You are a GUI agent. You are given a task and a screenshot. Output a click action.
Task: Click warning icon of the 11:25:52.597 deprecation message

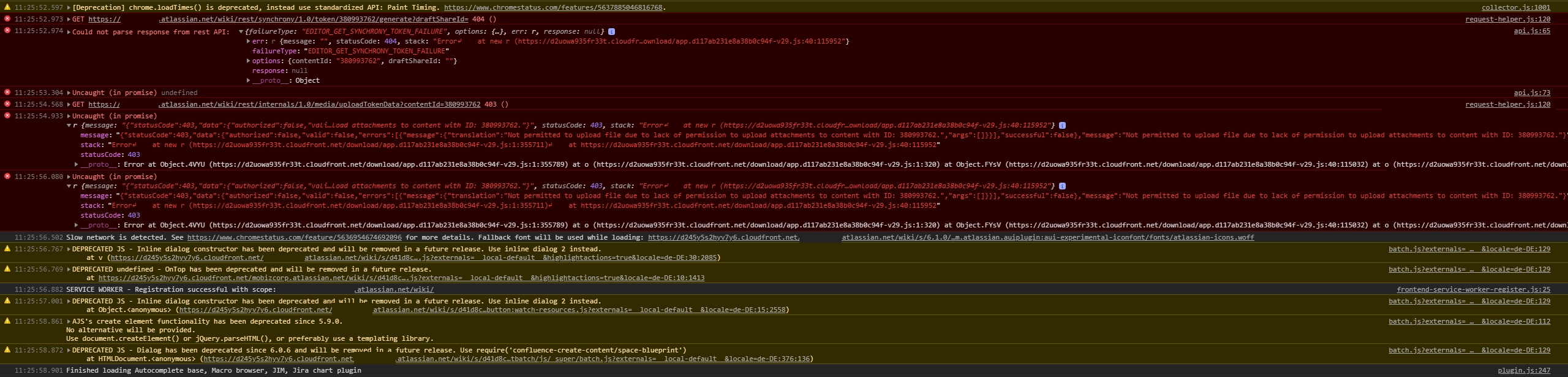[7, 7]
